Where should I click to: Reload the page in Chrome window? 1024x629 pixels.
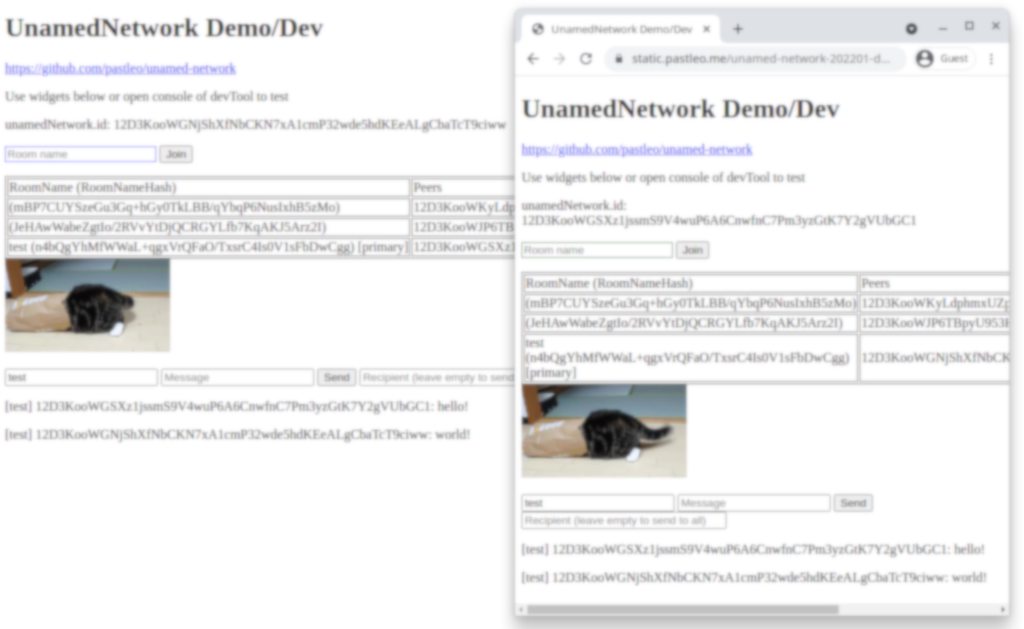(586, 59)
